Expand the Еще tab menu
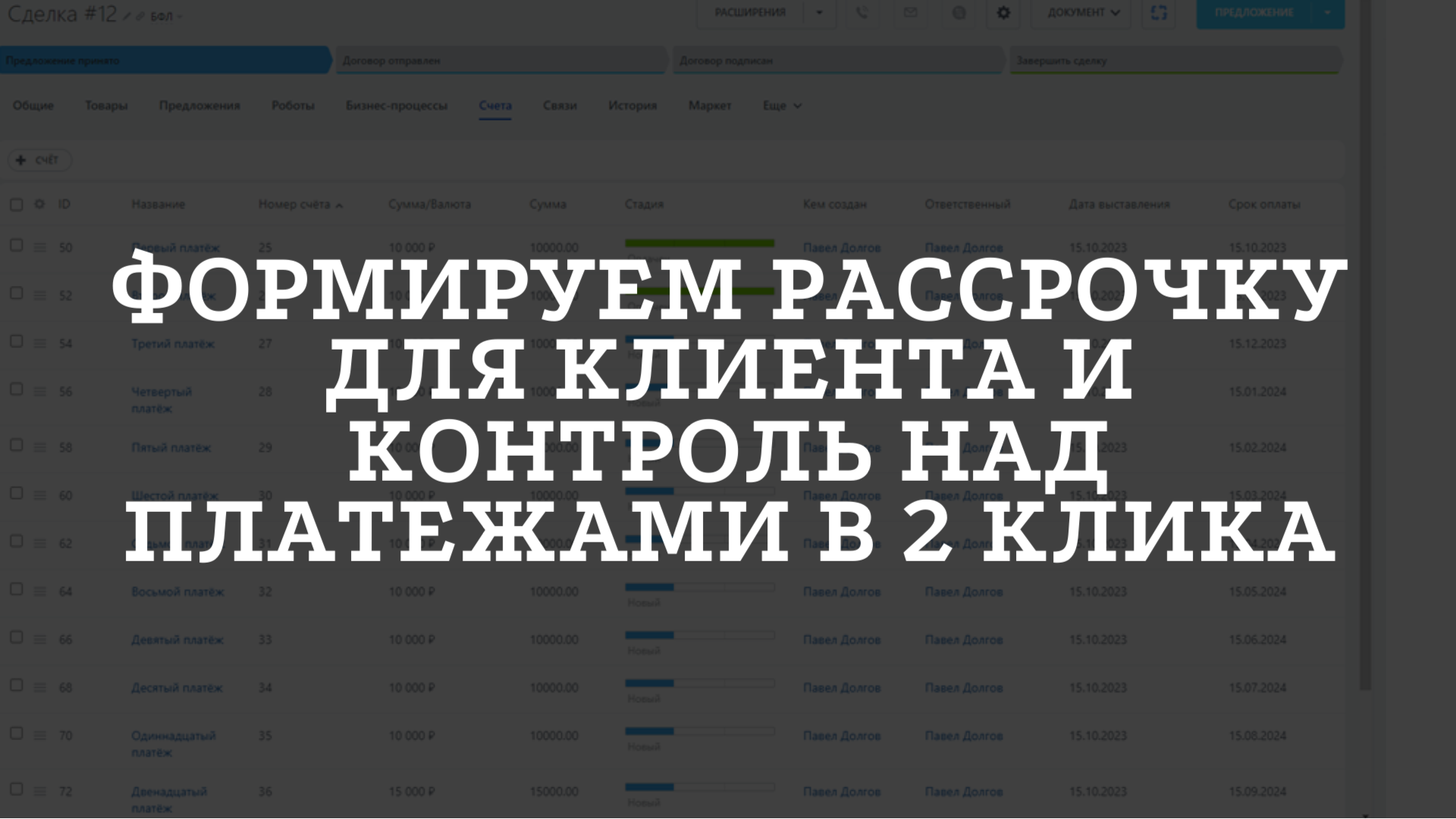This screenshot has height=819, width=1456. click(x=782, y=106)
